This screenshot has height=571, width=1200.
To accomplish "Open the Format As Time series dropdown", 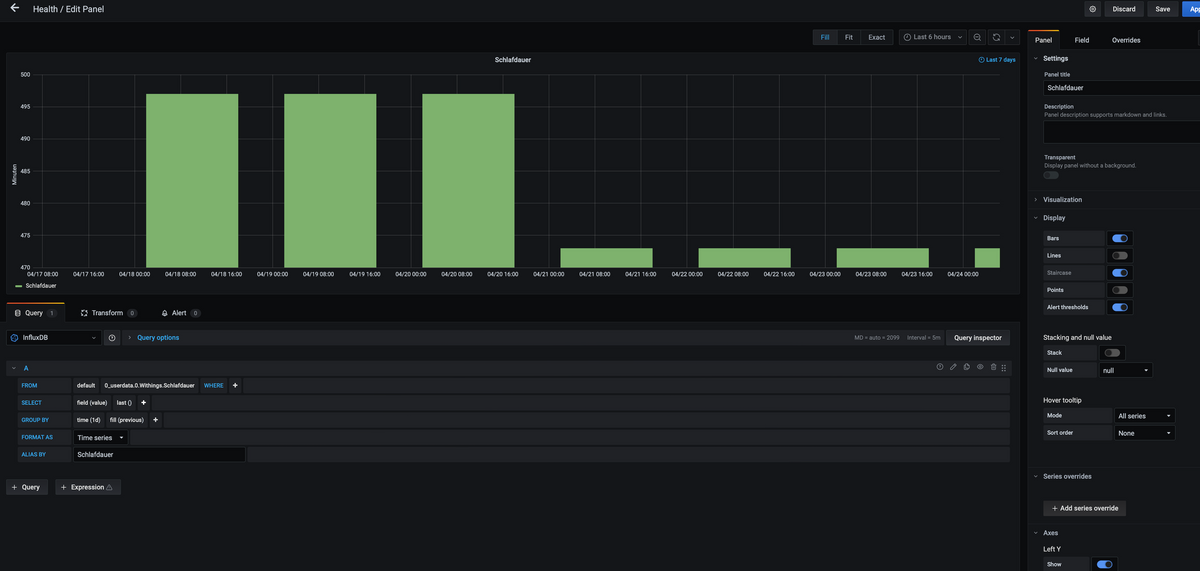I will tap(102, 437).
